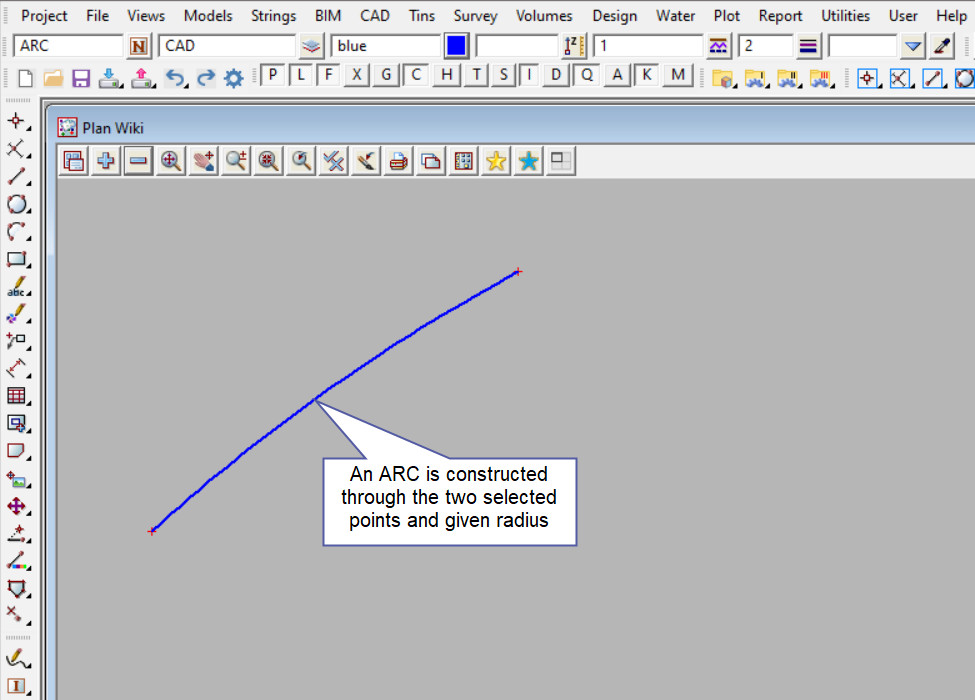
Task: Click the plus (add model) icon in Plan view
Action: click(105, 161)
